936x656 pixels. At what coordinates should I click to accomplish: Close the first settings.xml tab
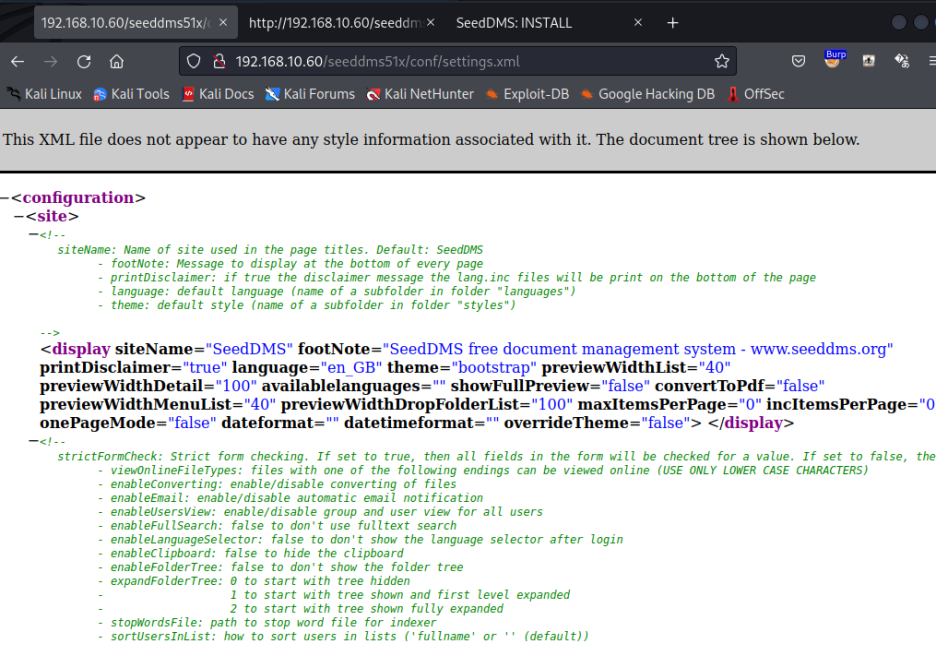223,22
